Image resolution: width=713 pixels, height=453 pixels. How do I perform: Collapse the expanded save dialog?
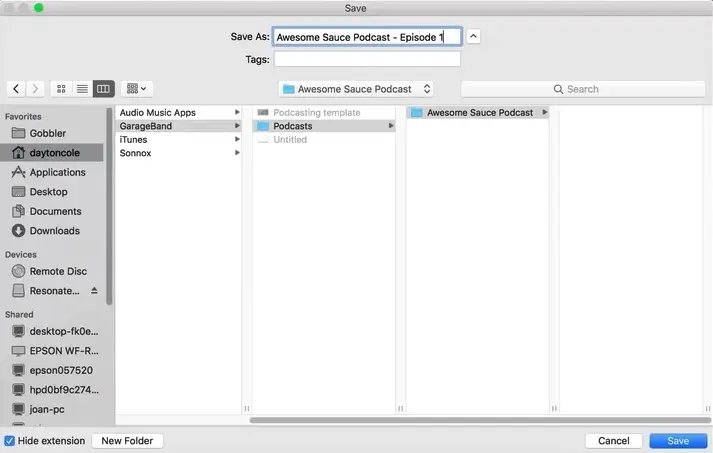click(x=474, y=37)
